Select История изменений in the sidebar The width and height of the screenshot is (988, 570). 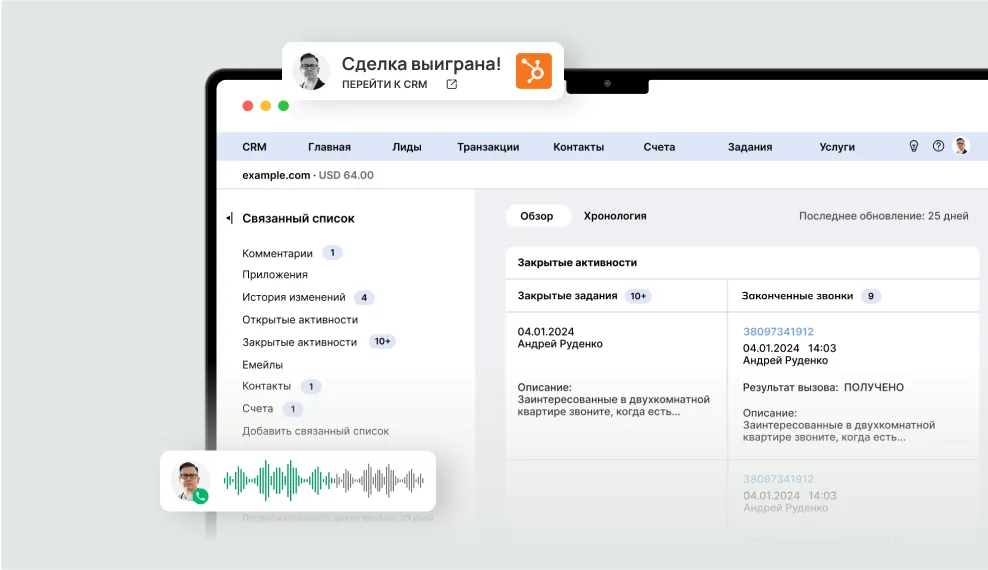[293, 297]
